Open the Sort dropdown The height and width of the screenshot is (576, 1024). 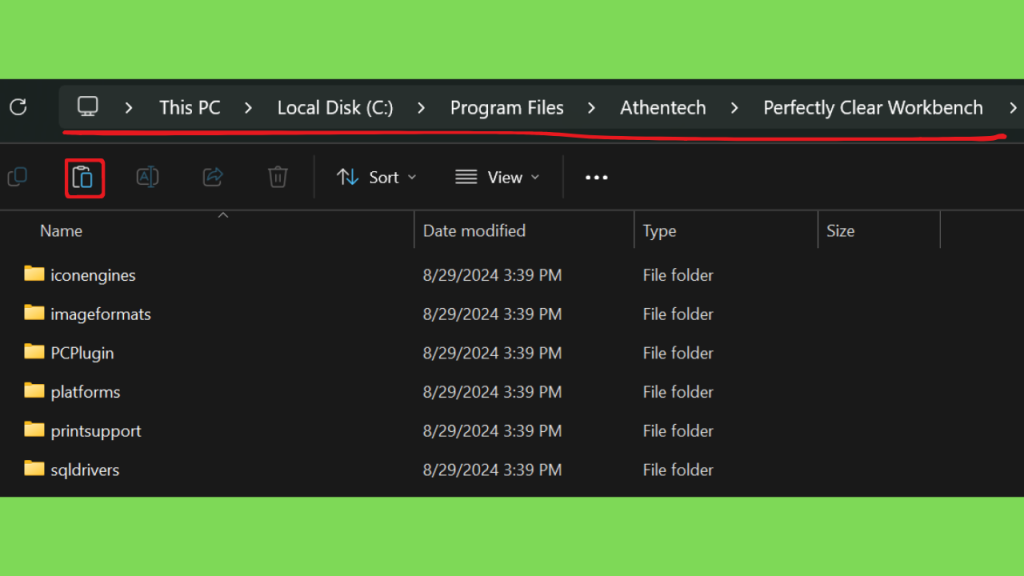[376, 177]
